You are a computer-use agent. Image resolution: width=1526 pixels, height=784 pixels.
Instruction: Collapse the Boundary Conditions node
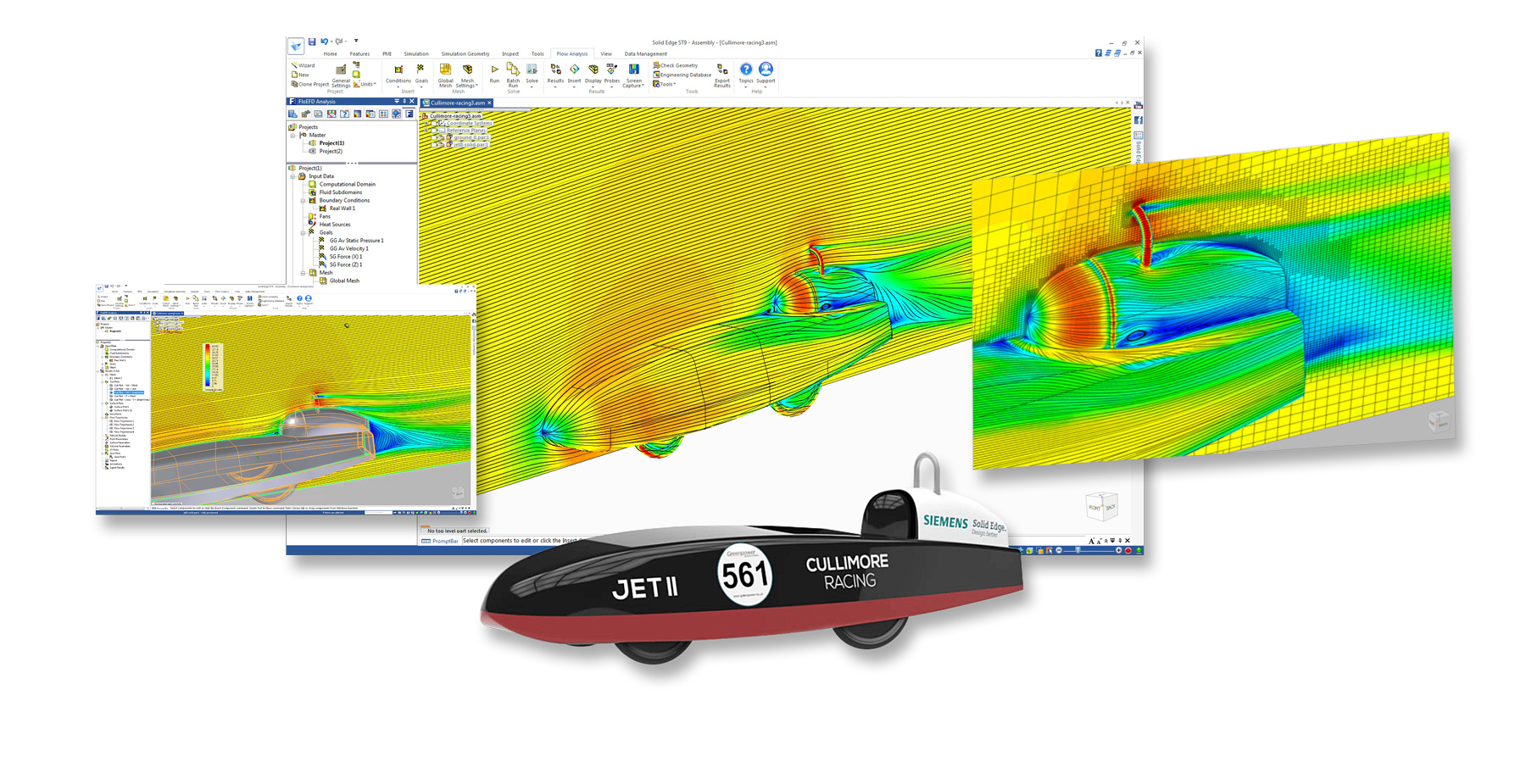click(x=303, y=201)
